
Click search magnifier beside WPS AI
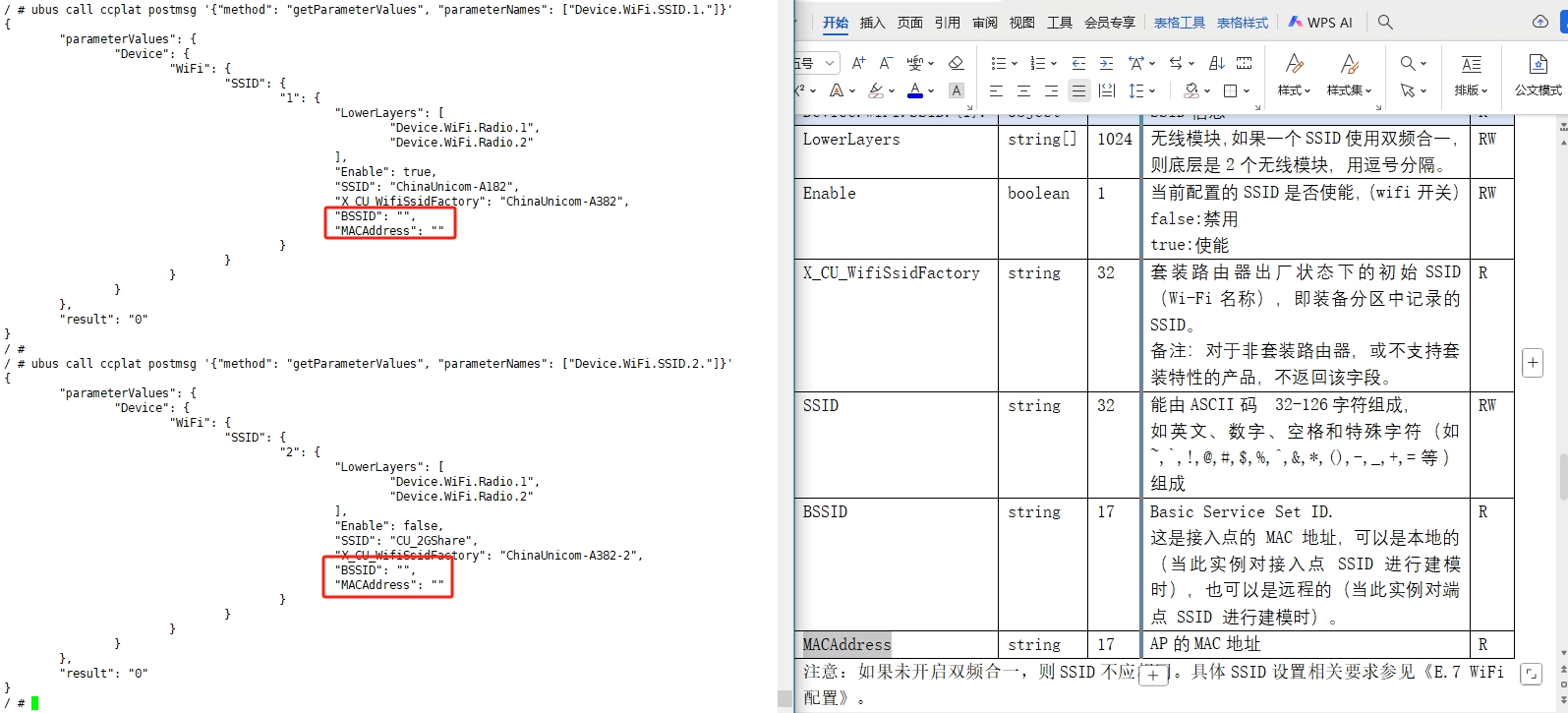(1385, 22)
